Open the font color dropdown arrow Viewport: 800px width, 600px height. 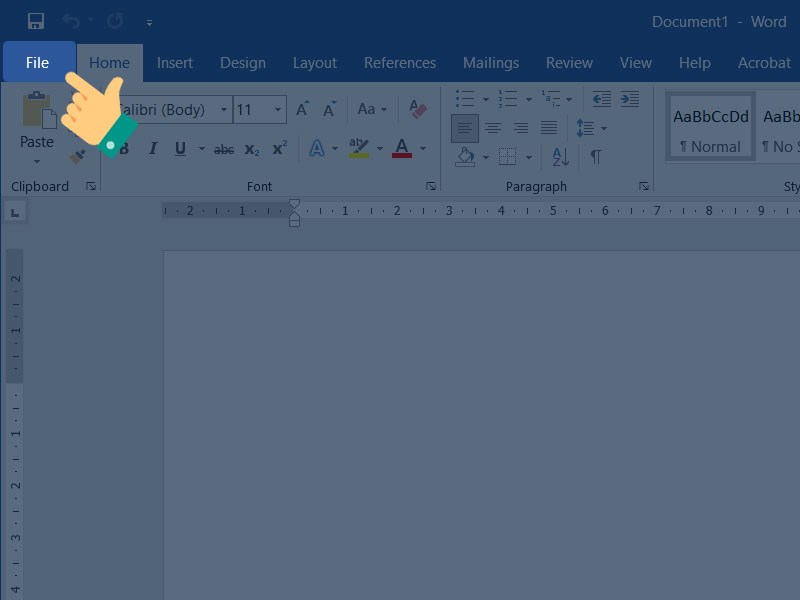pos(423,148)
